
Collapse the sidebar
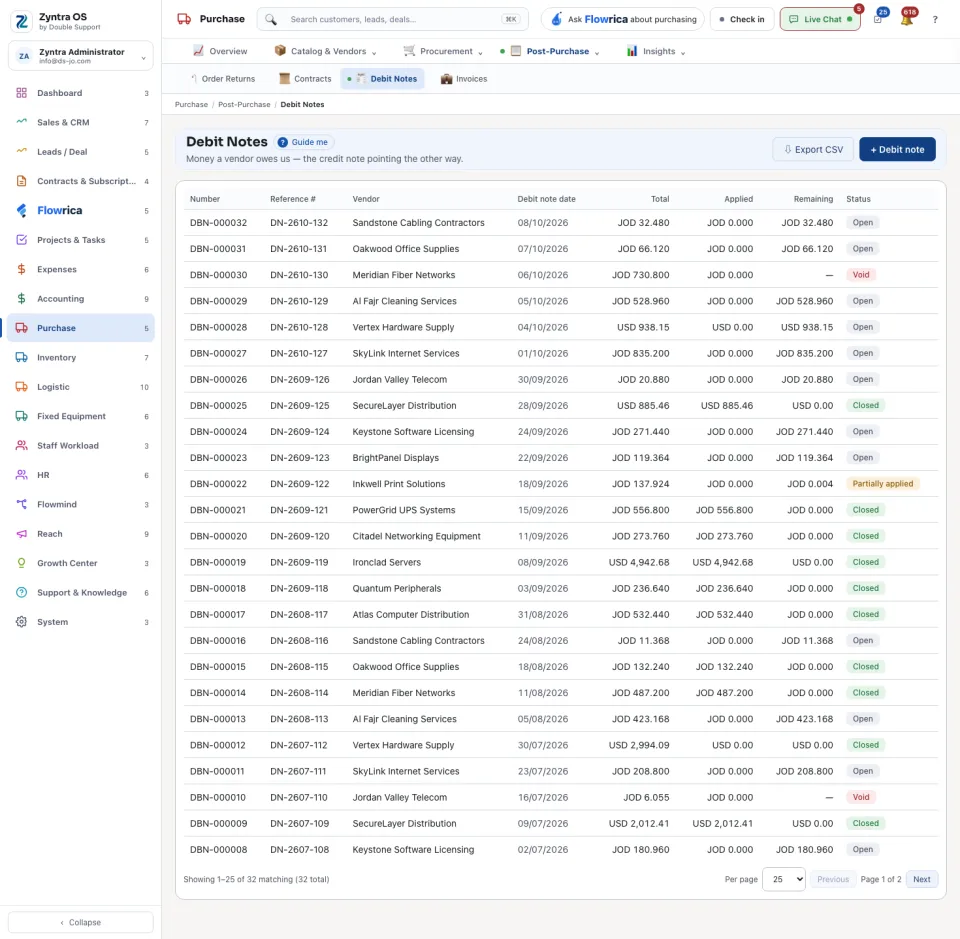tap(81, 922)
